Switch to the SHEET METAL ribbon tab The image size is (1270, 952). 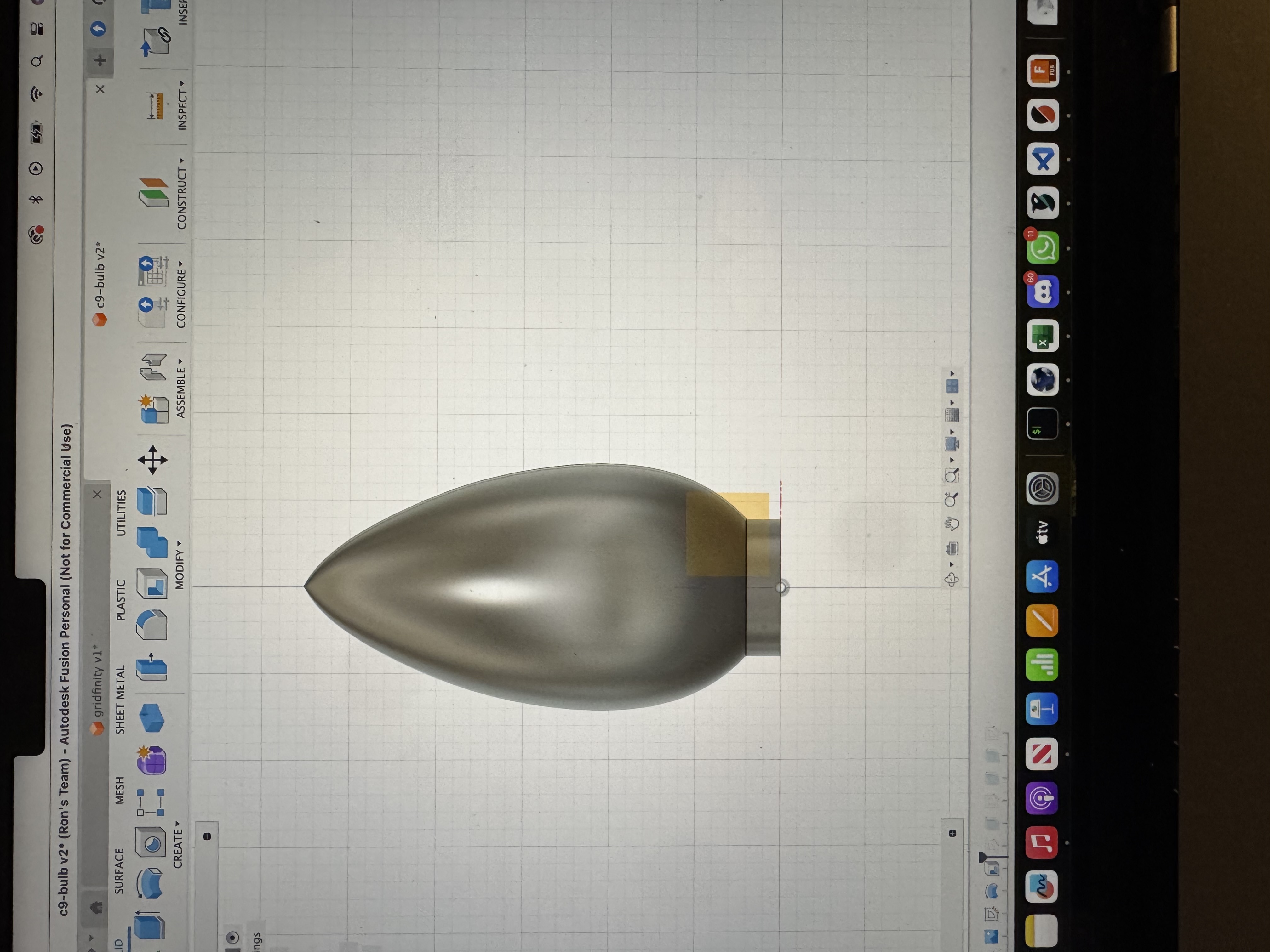(x=120, y=700)
